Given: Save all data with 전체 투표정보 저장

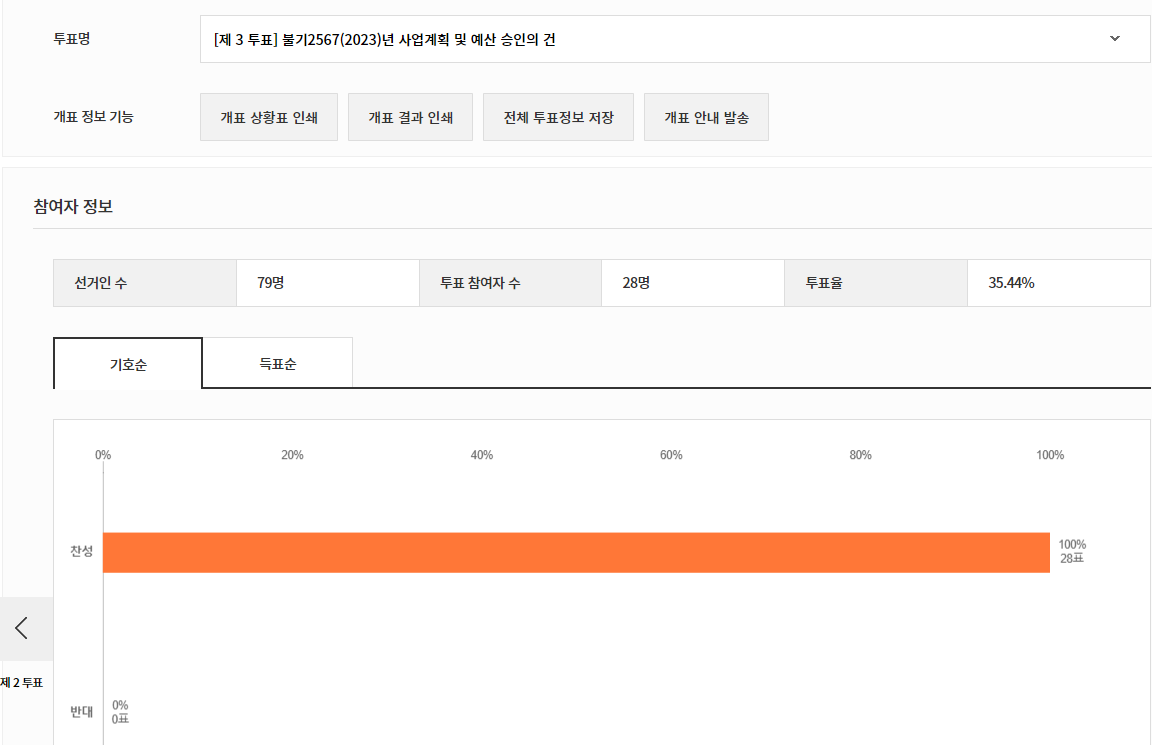Looking at the screenshot, I should [x=558, y=118].
